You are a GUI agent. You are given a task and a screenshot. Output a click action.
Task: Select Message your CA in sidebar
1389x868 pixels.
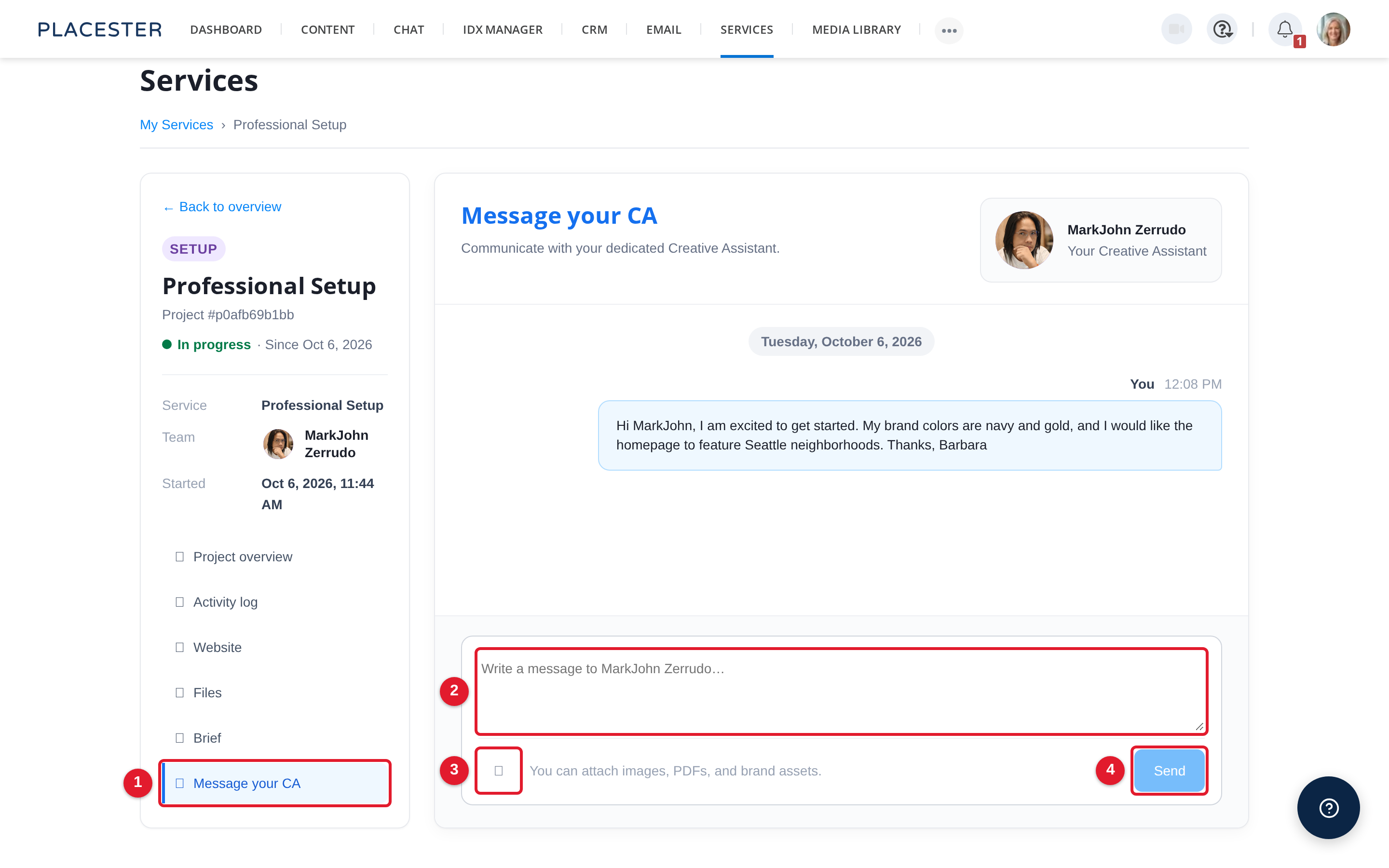click(274, 783)
